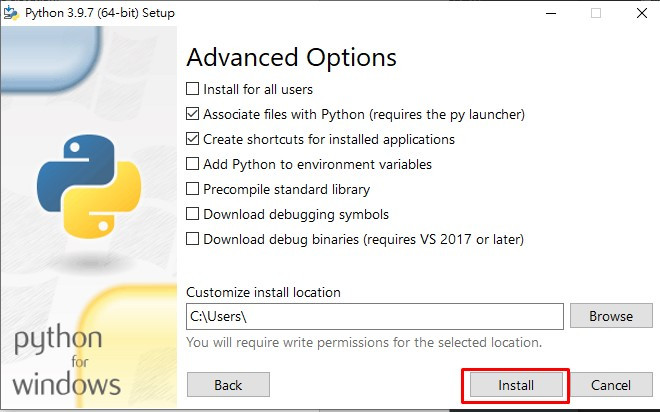Viewport: 660px width, 412px height.
Task: Minimize the Python Setup window
Action: pyautogui.click(x=551, y=13)
